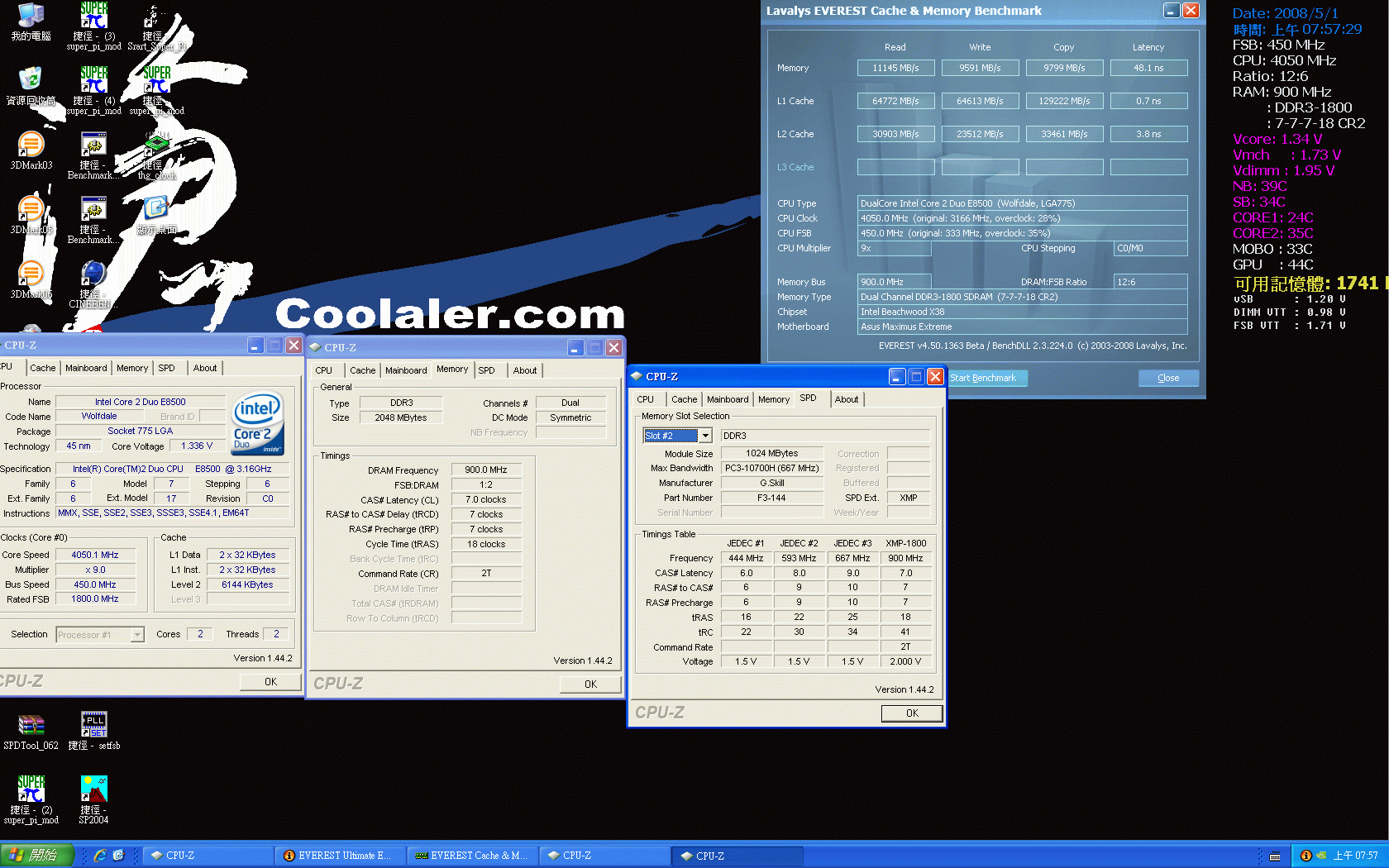Click OK in the CPU-Z SPD window
The height and width of the screenshot is (868, 1389).
pyautogui.click(x=912, y=713)
